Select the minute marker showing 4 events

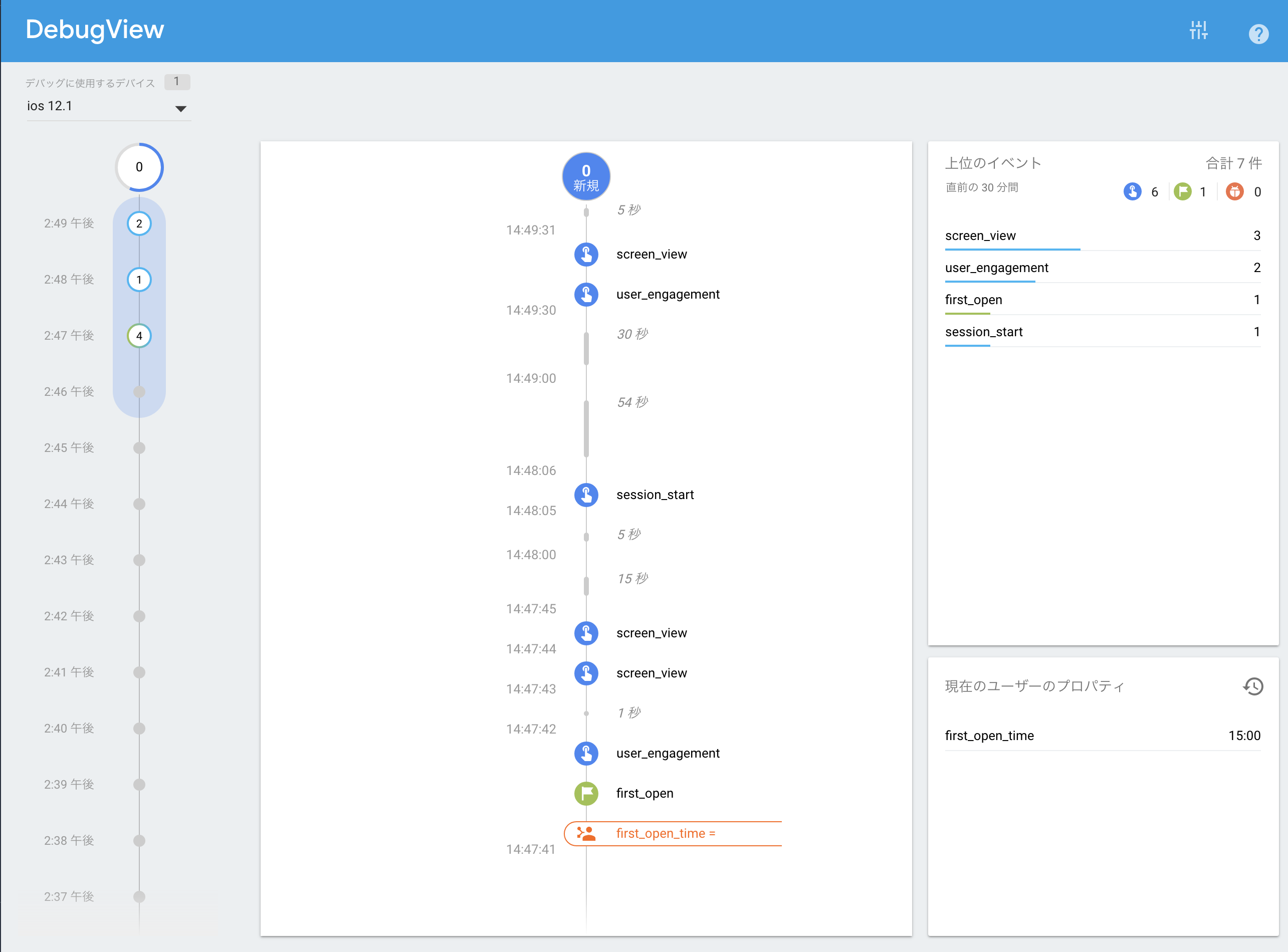(138, 335)
